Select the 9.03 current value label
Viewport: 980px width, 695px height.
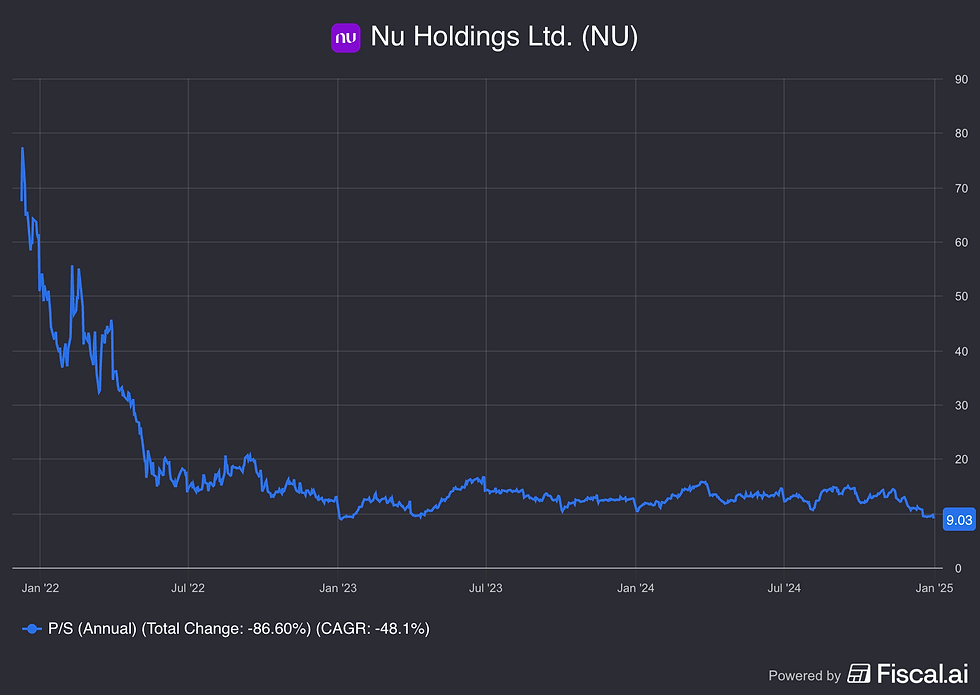[959, 519]
